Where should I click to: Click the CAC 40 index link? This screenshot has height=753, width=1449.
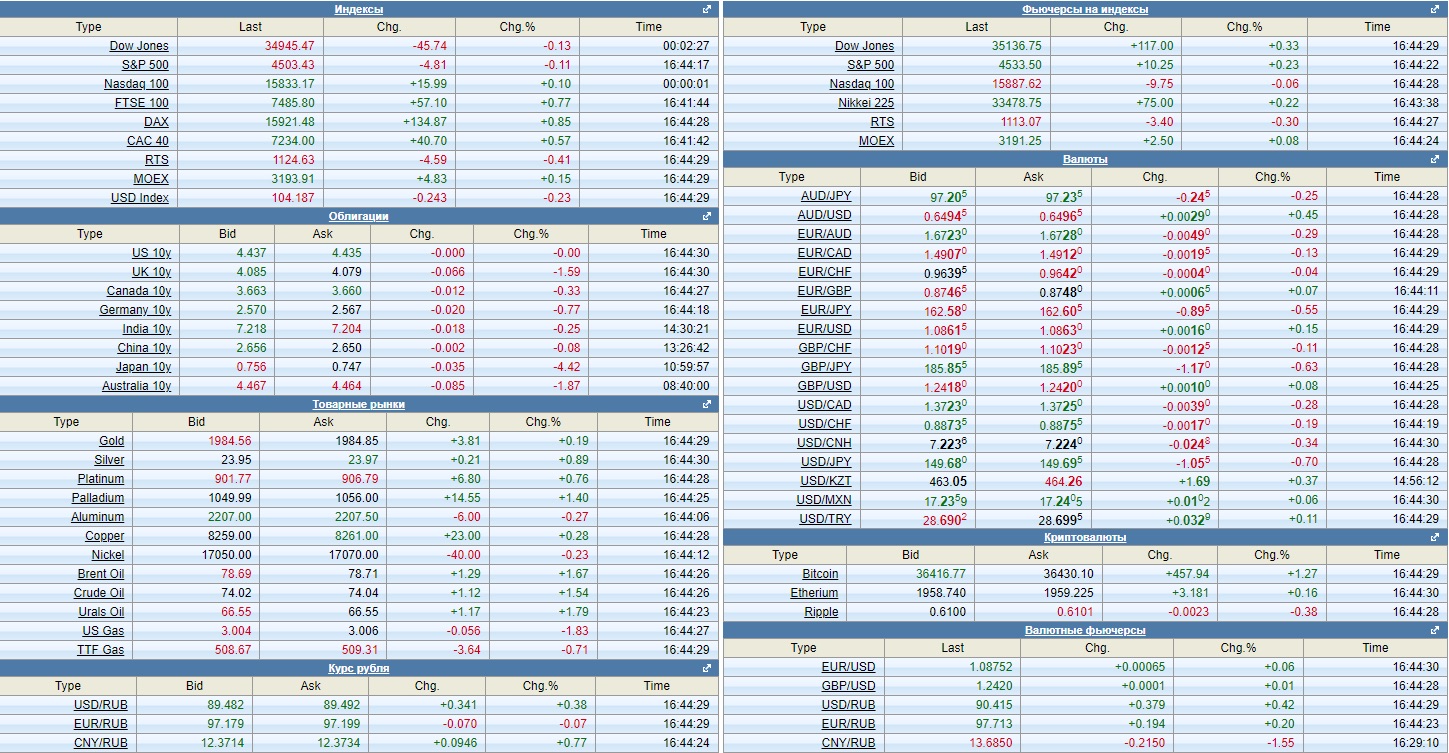point(147,141)
